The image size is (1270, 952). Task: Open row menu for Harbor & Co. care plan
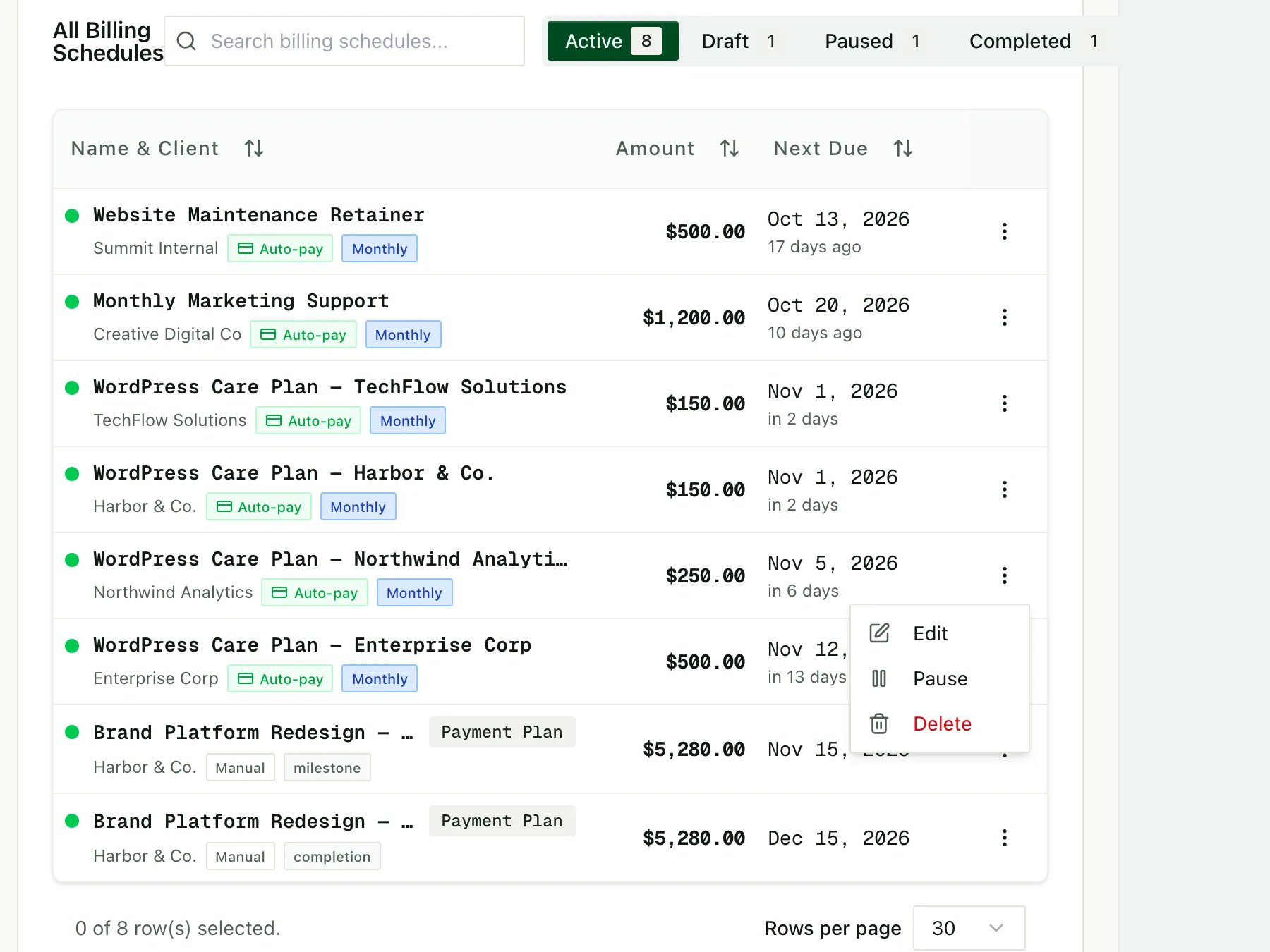[x=1005, y=489]
